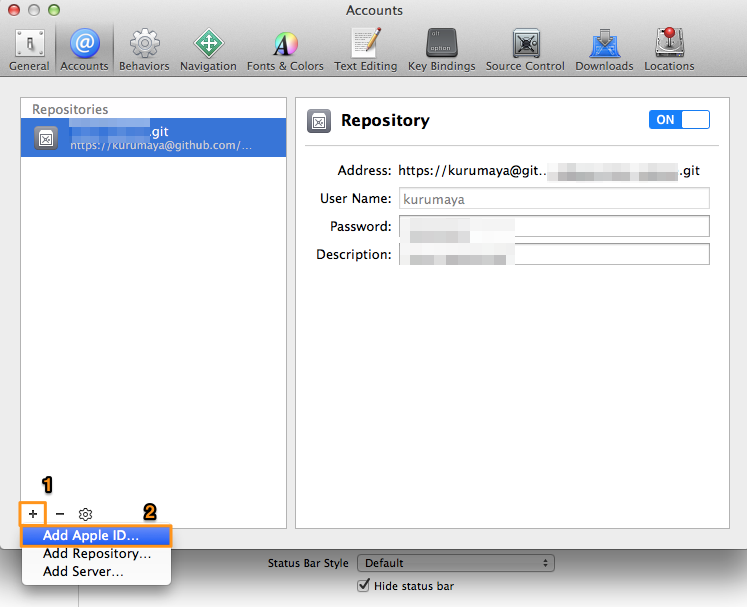
Task: Open the gear action menu below repository list
Action: pyautogui.click(x=86, y=514)
